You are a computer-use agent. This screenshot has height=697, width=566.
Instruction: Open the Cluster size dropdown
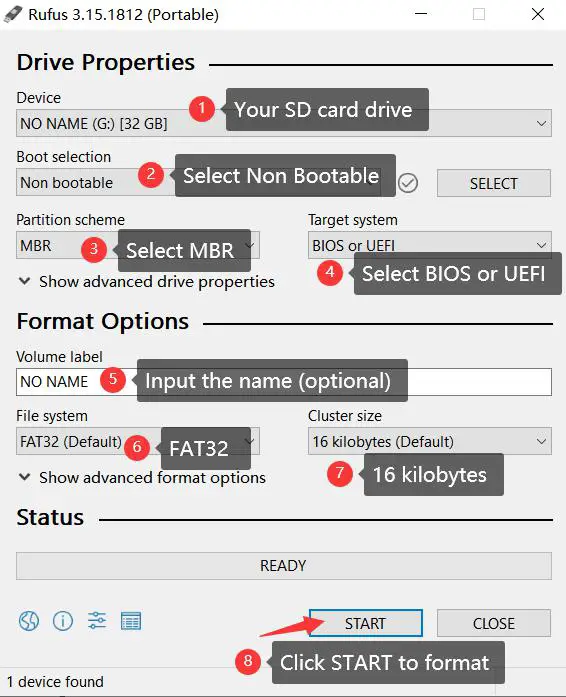point(430,441)
